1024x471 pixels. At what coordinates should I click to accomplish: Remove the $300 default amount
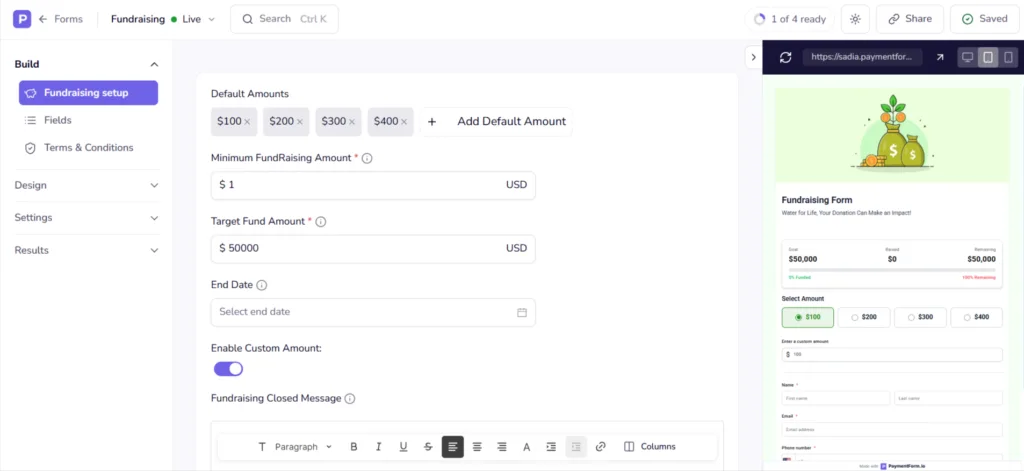(x=352, y=122)
